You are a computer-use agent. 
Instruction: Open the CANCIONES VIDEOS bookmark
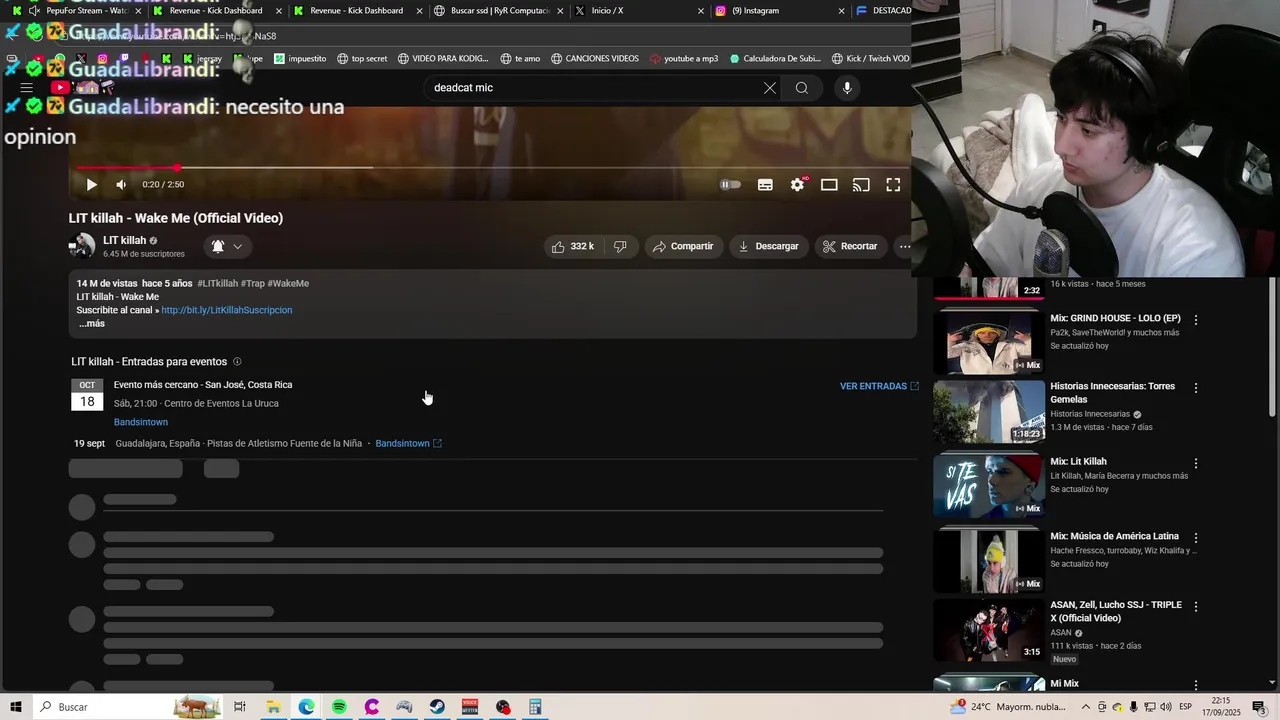point(594,59)
